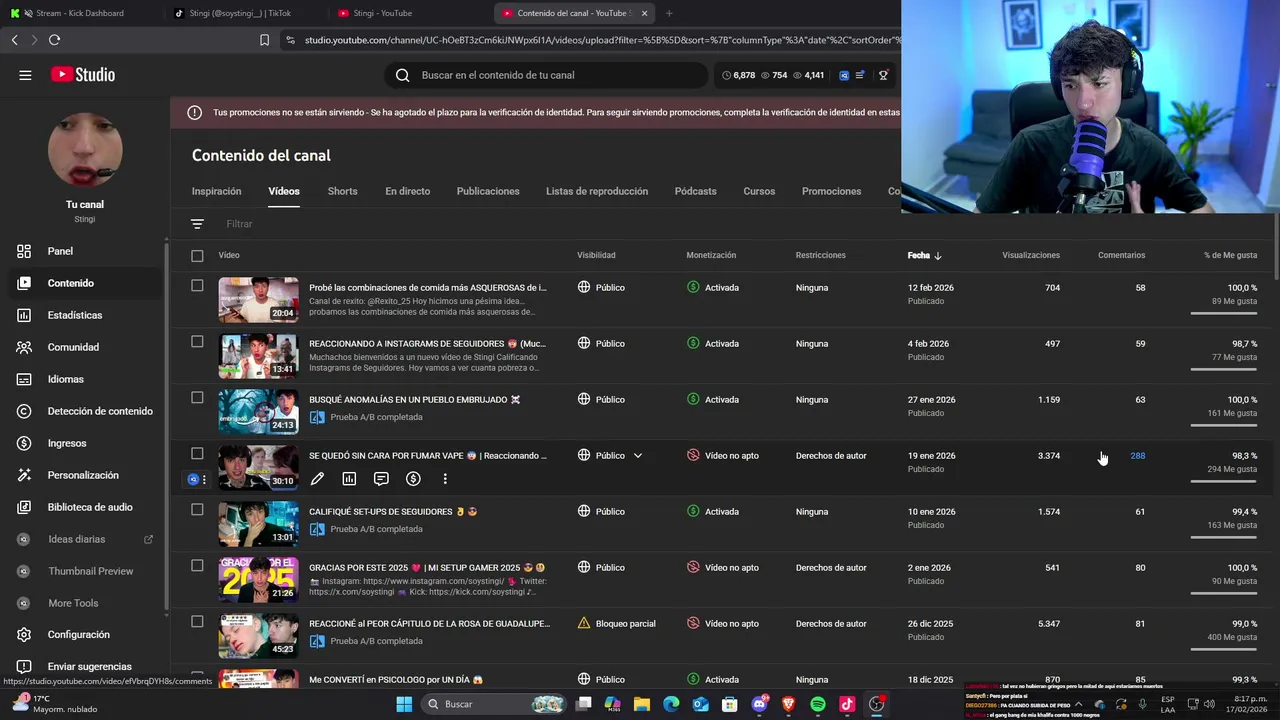This screenshot has height=720, width=1280.
Task: Click the Estadísticas chart icon in sidebar
Action: click(x=25, y=315)
